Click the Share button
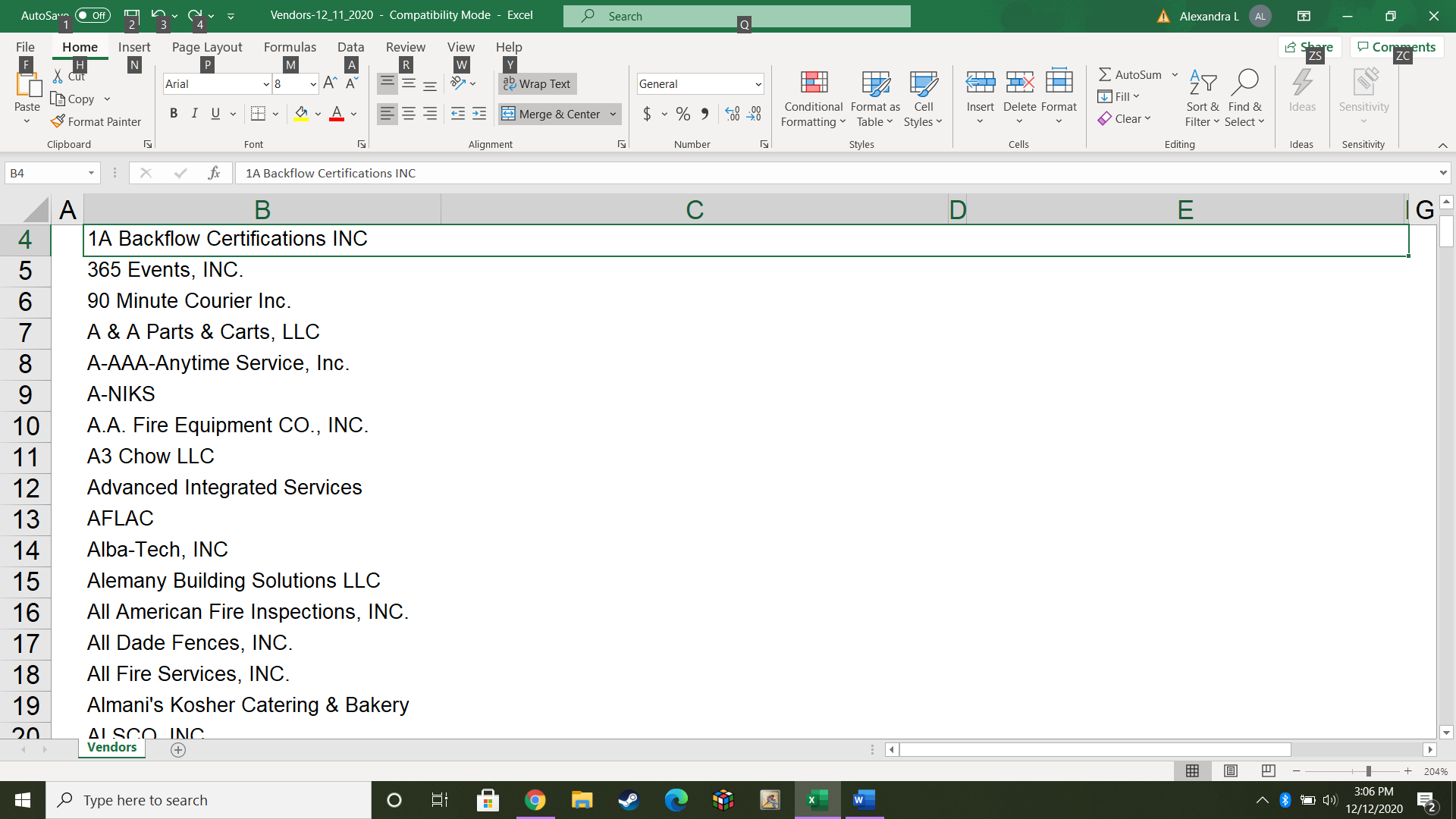 click(x=1310, y=47)
